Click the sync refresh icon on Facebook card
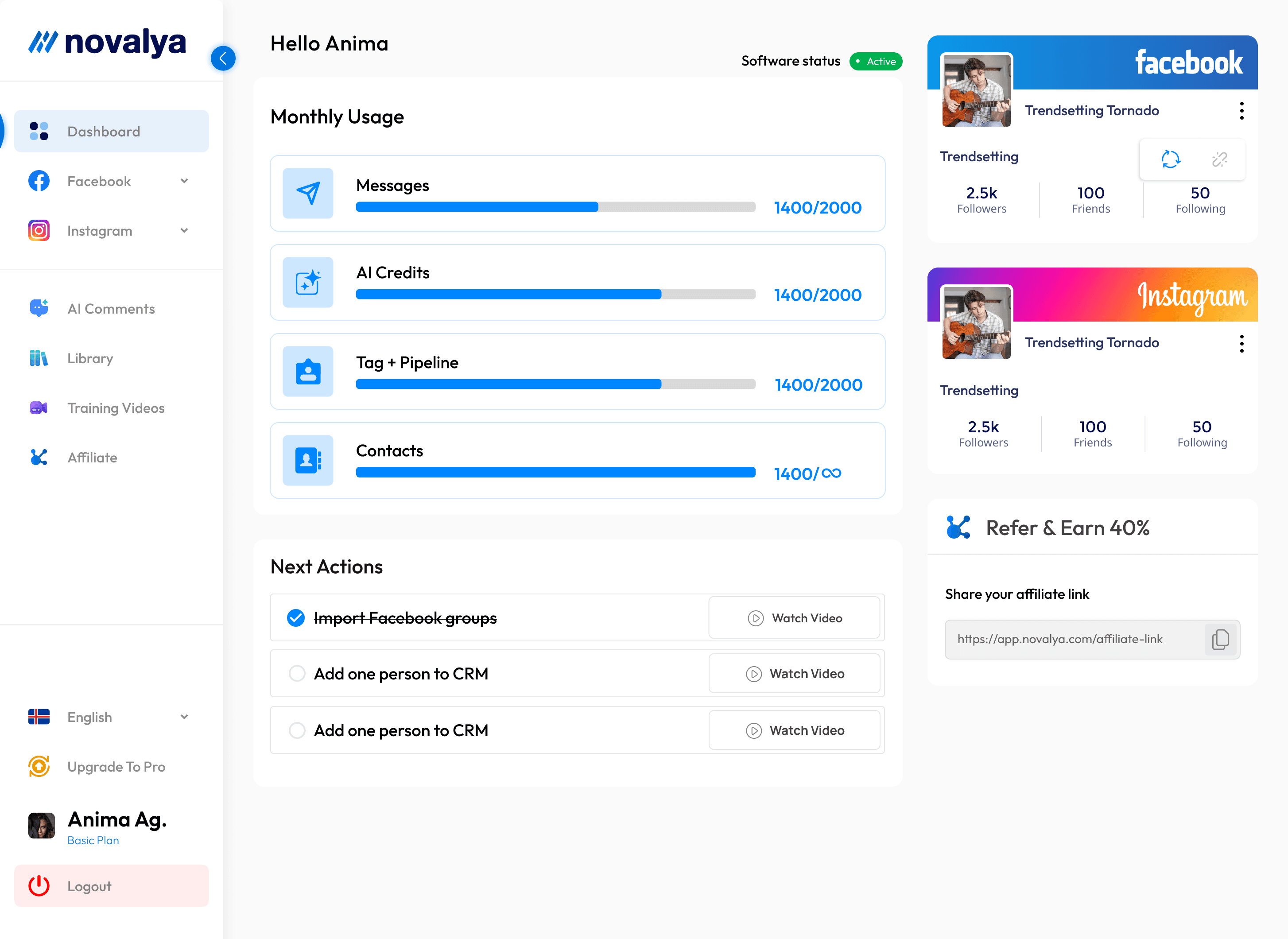 [1170, 159]
